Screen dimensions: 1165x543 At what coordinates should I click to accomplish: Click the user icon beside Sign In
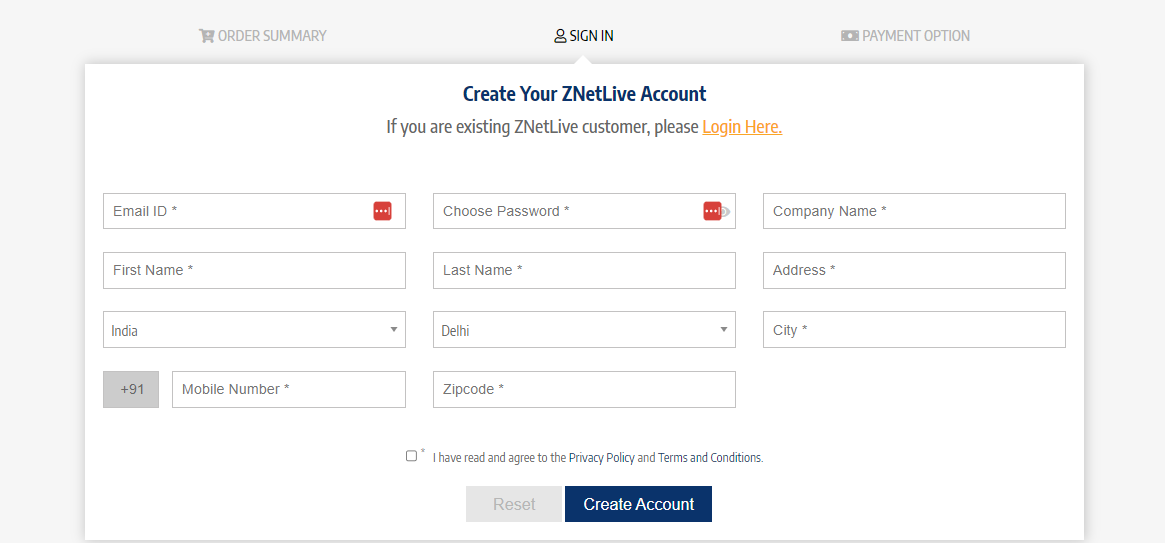(x=560, y=36)
